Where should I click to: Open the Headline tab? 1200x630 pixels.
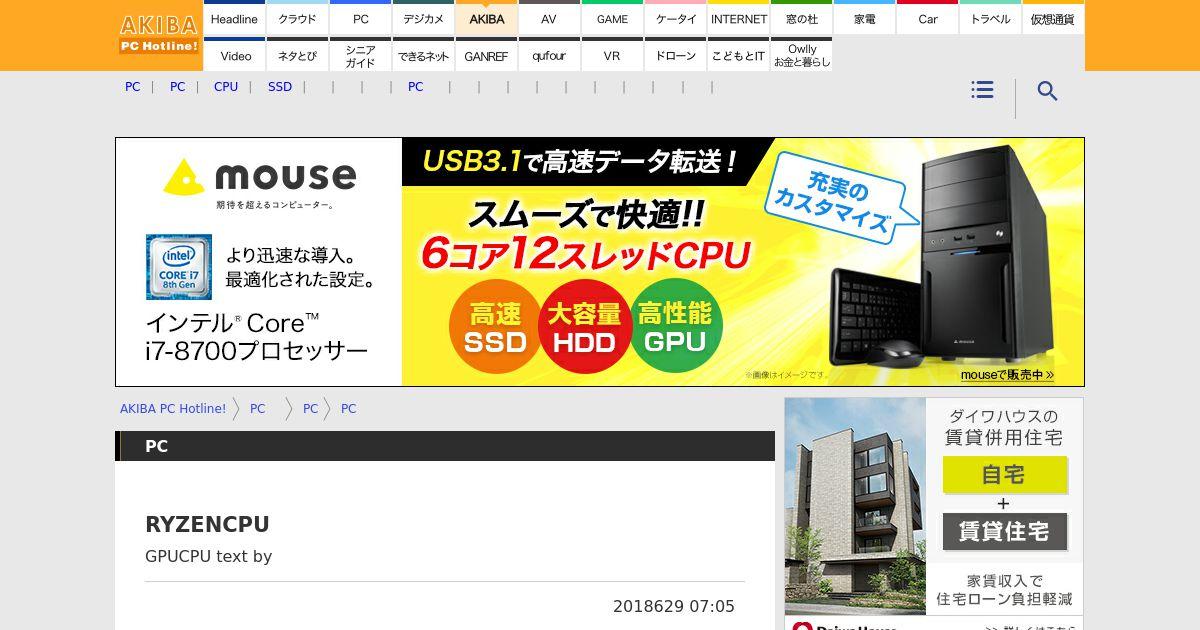point(234,19)
